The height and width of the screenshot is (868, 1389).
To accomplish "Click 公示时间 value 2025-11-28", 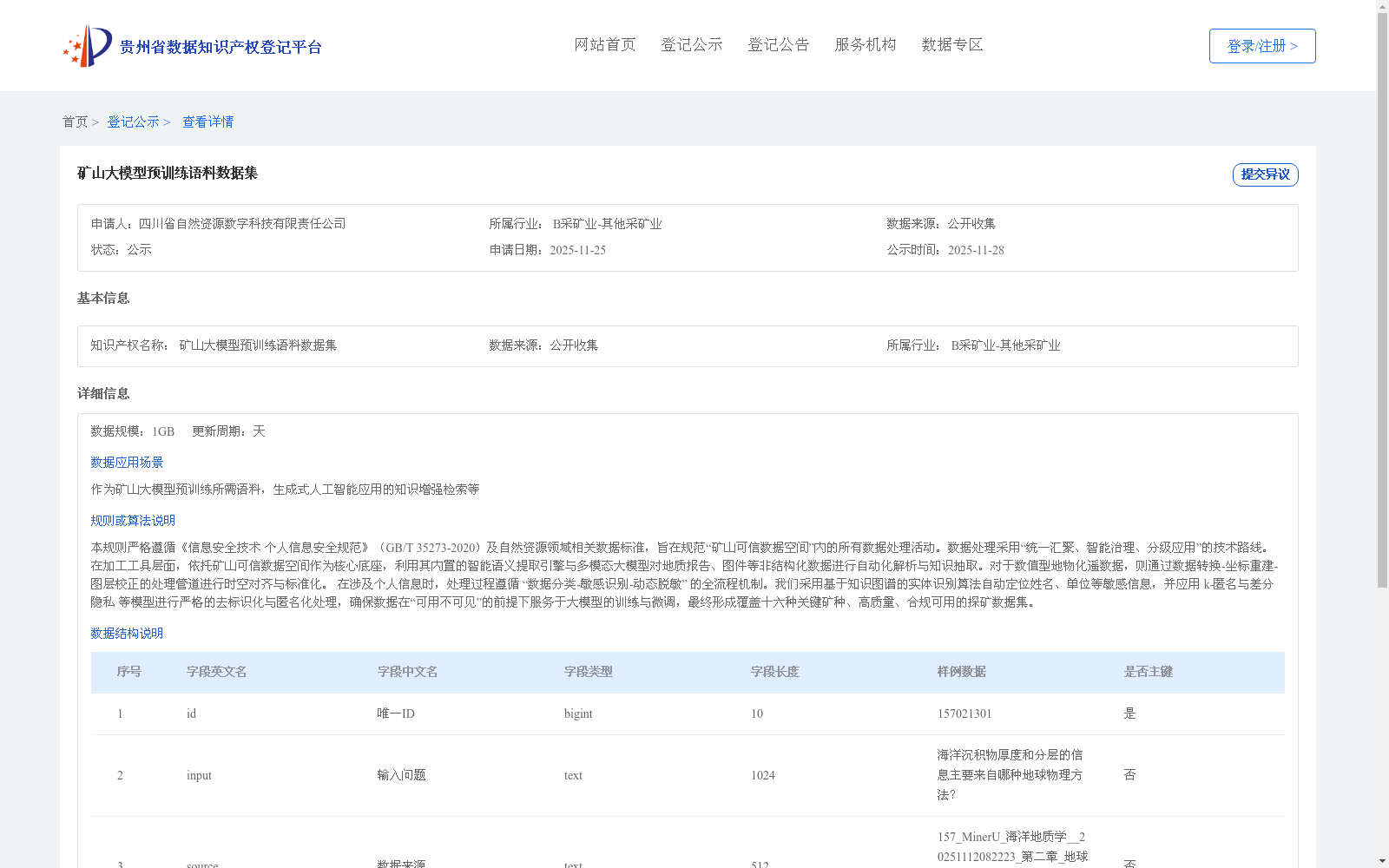I will pos(976,250).
